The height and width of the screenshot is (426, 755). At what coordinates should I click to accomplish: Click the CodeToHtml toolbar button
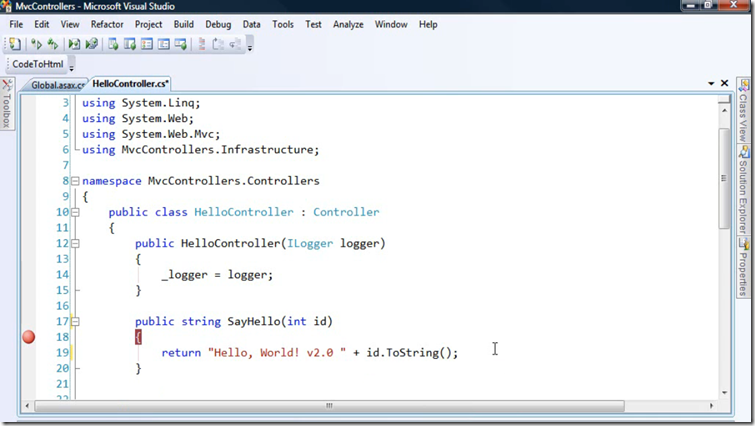click(38, 64)
